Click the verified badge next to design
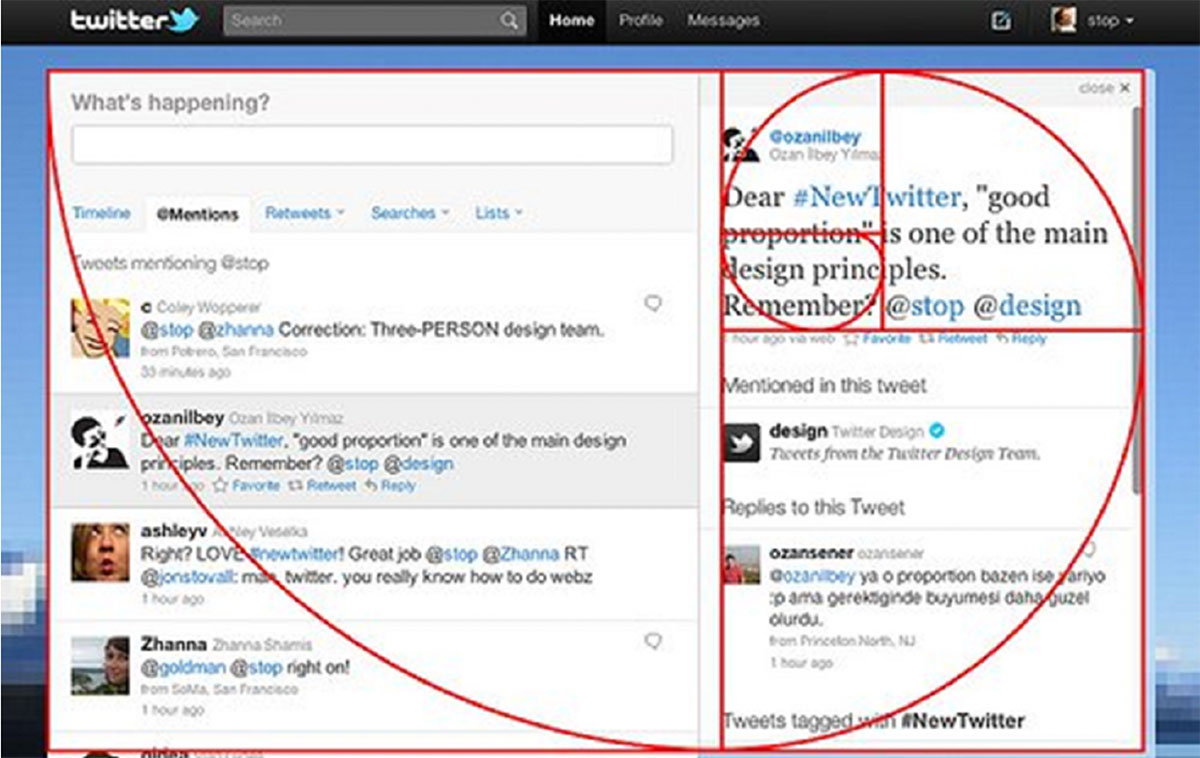Image resolution: width=1200 pixels, height=758 pixels. tap(936, 431)
